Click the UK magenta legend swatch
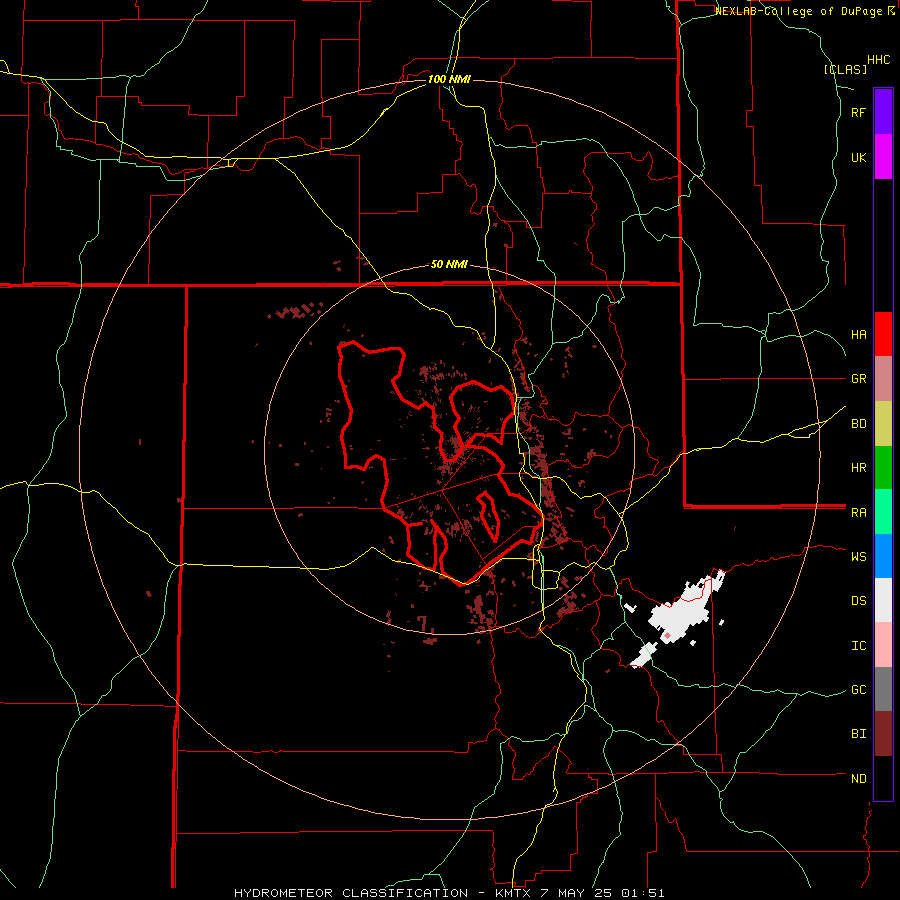The image size is (900, 900). click(883, 157)
